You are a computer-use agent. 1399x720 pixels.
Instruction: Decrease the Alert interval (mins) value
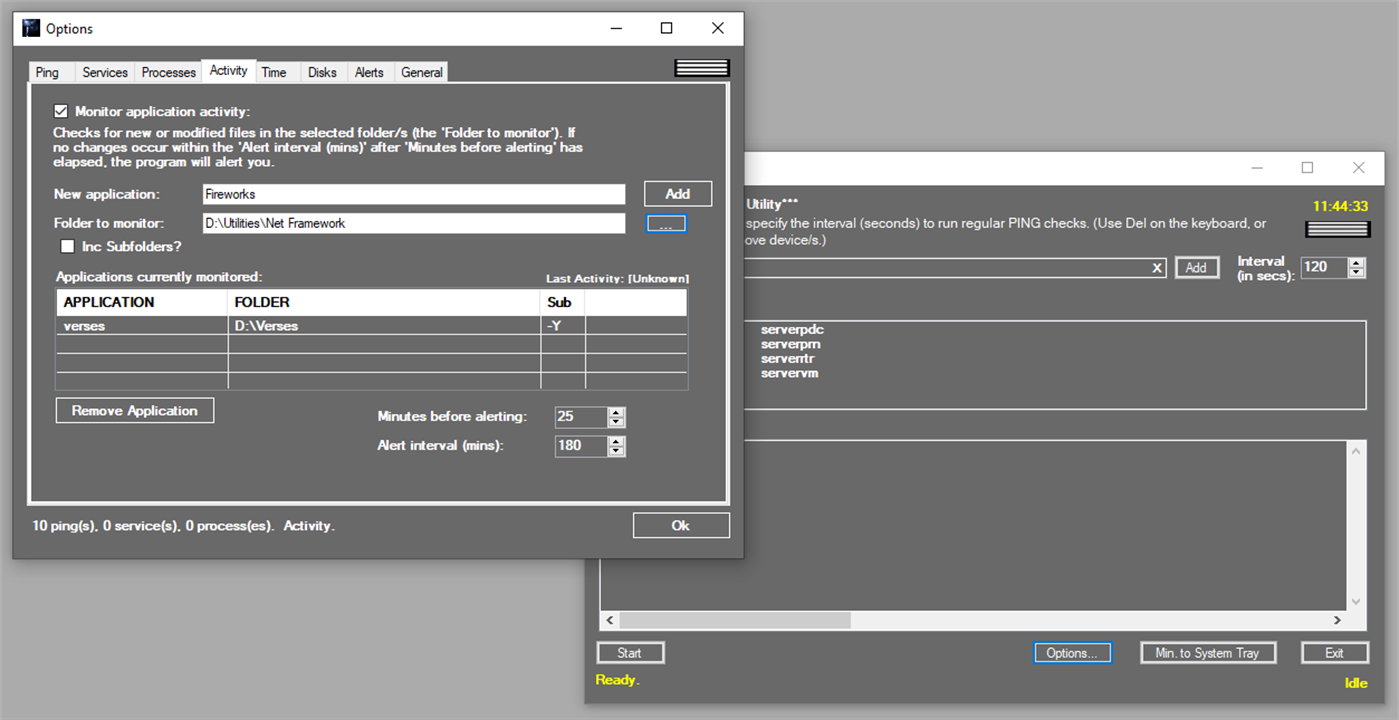(x=616, y=450)
